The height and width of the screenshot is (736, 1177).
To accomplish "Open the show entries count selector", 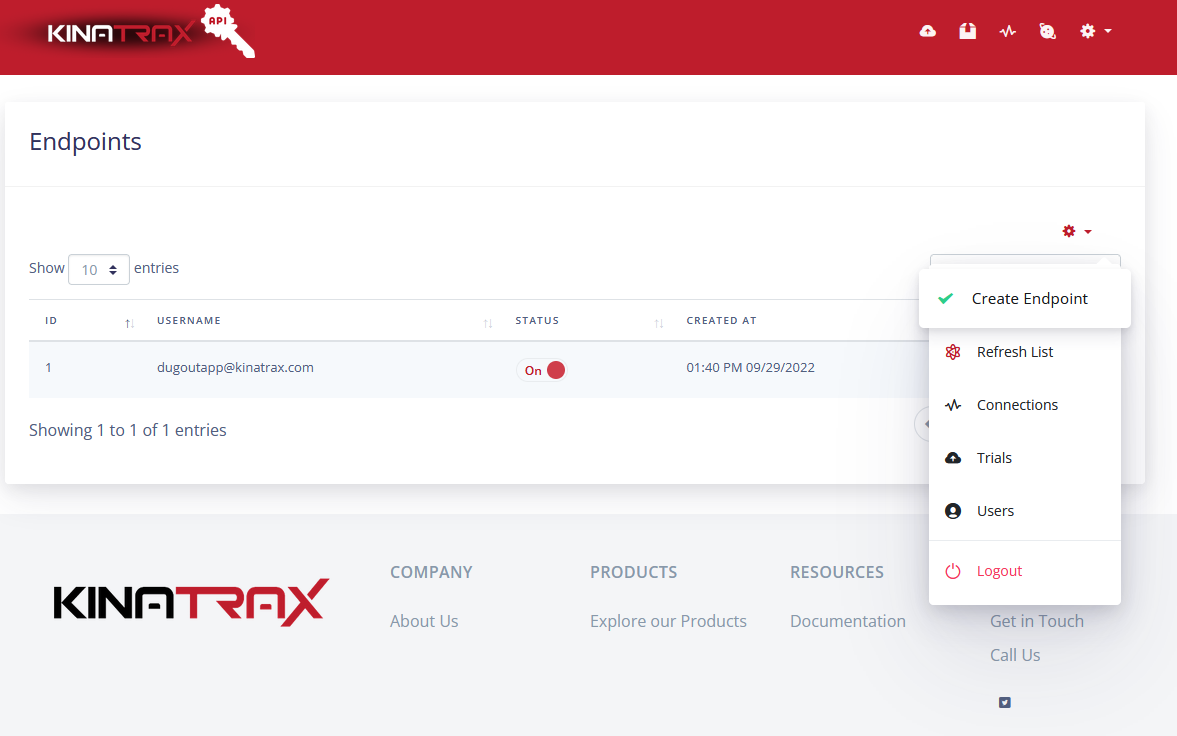I will 99,269.
